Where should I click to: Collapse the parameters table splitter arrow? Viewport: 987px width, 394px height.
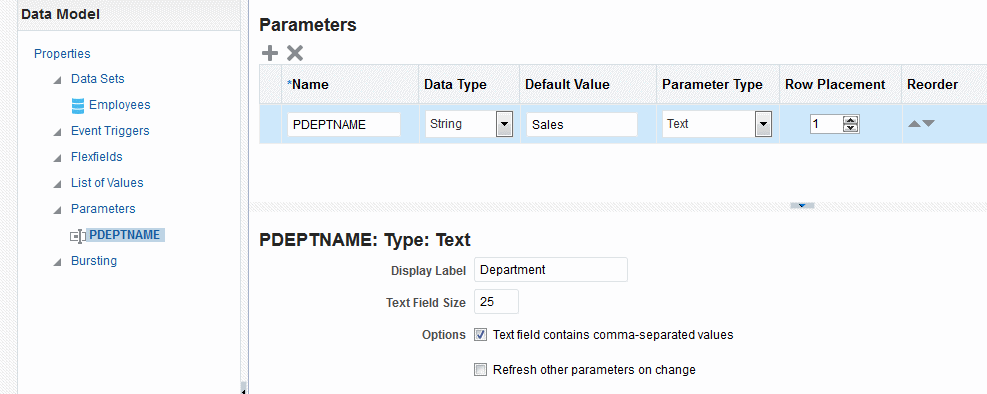[802, 205]
